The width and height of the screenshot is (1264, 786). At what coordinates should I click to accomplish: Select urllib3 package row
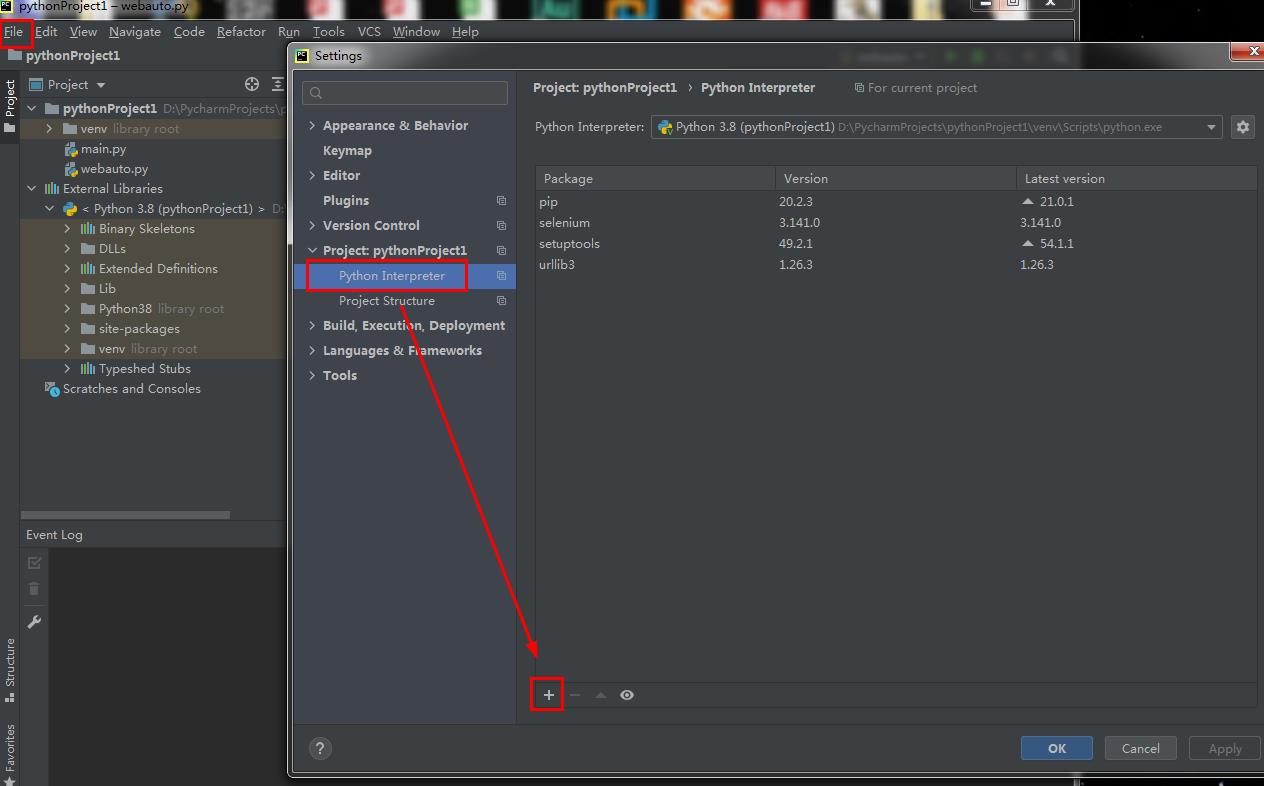[896, 264]
